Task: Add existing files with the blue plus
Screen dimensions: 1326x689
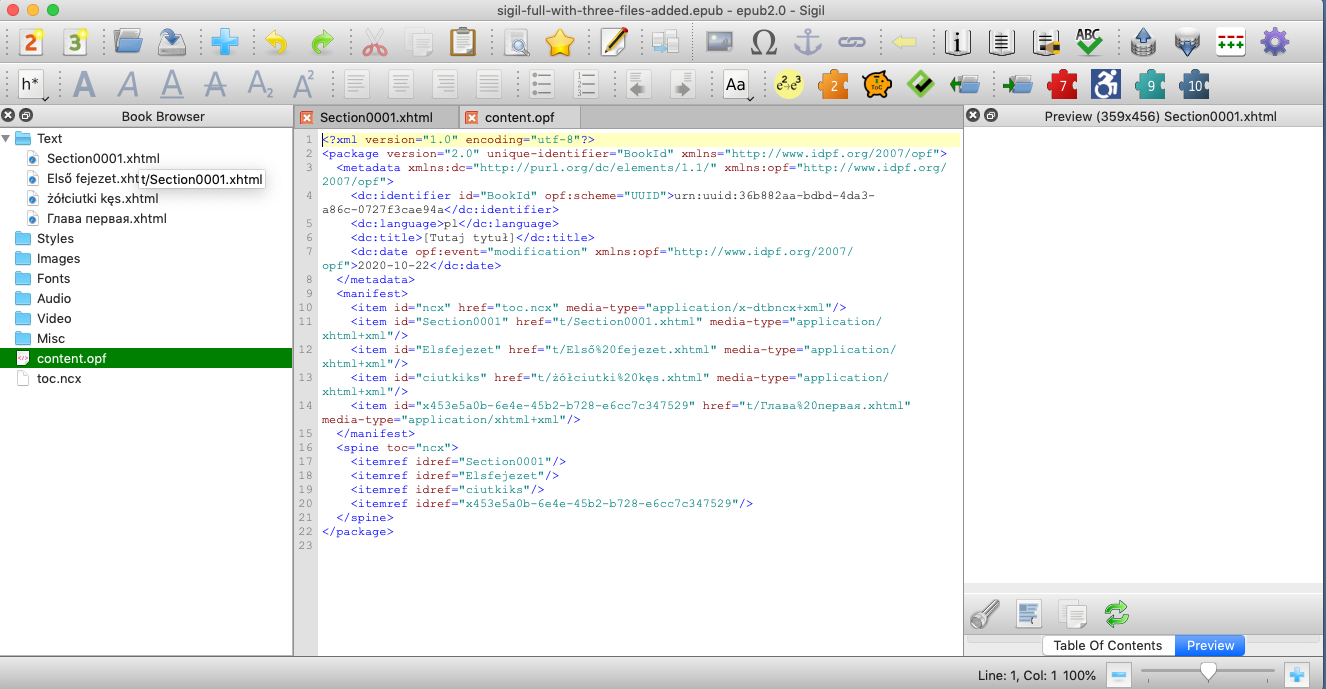Action: tap(224, 43)
